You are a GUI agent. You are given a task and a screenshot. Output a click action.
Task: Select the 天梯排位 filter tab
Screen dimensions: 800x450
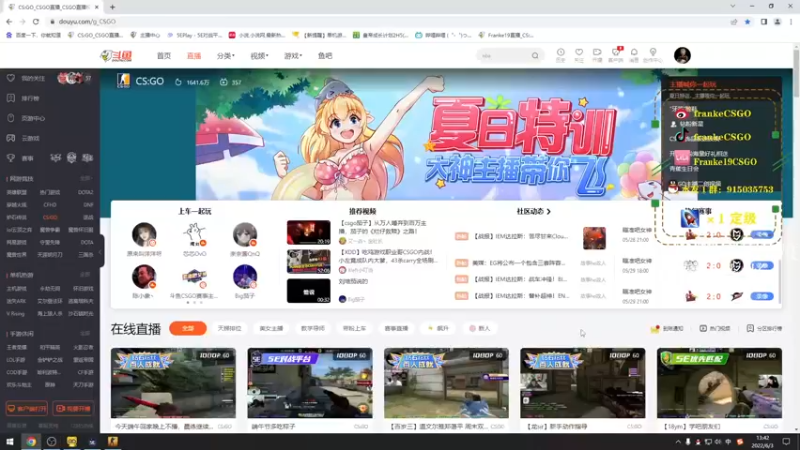coord(229,329)
